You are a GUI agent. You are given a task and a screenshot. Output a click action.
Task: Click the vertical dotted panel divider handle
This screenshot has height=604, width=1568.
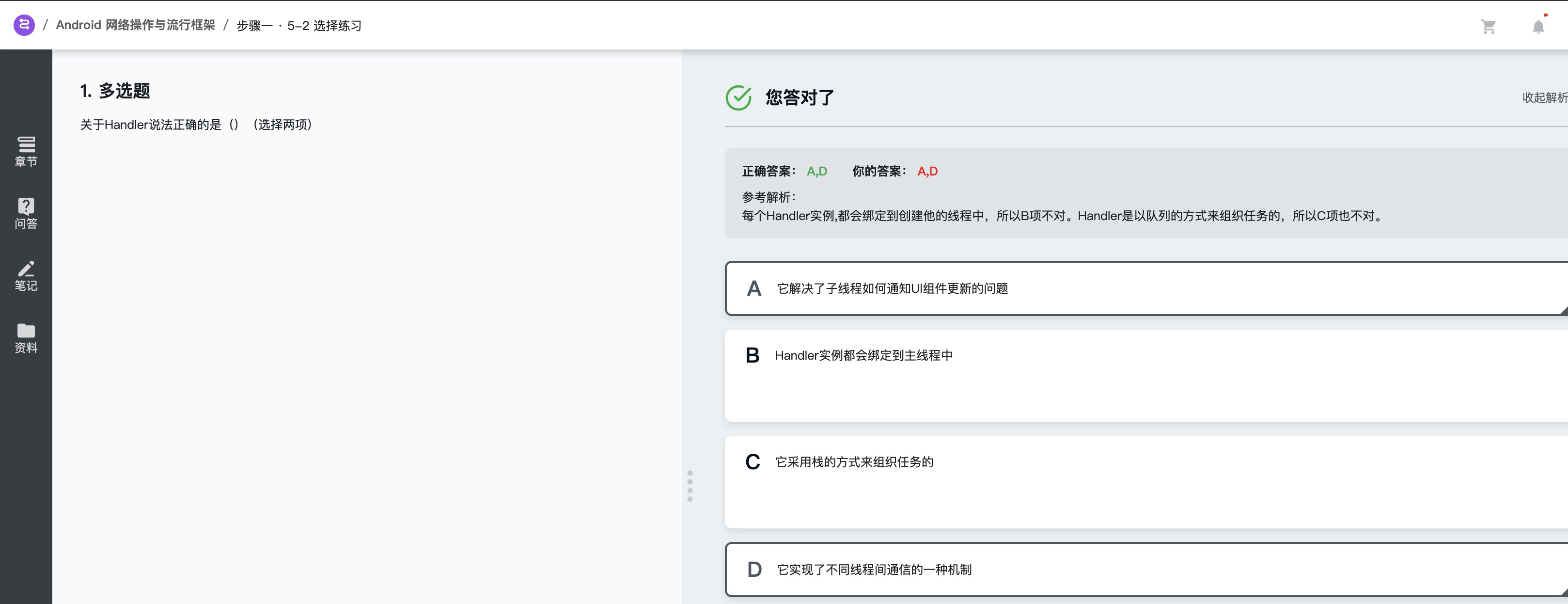(x=690, y=486)
